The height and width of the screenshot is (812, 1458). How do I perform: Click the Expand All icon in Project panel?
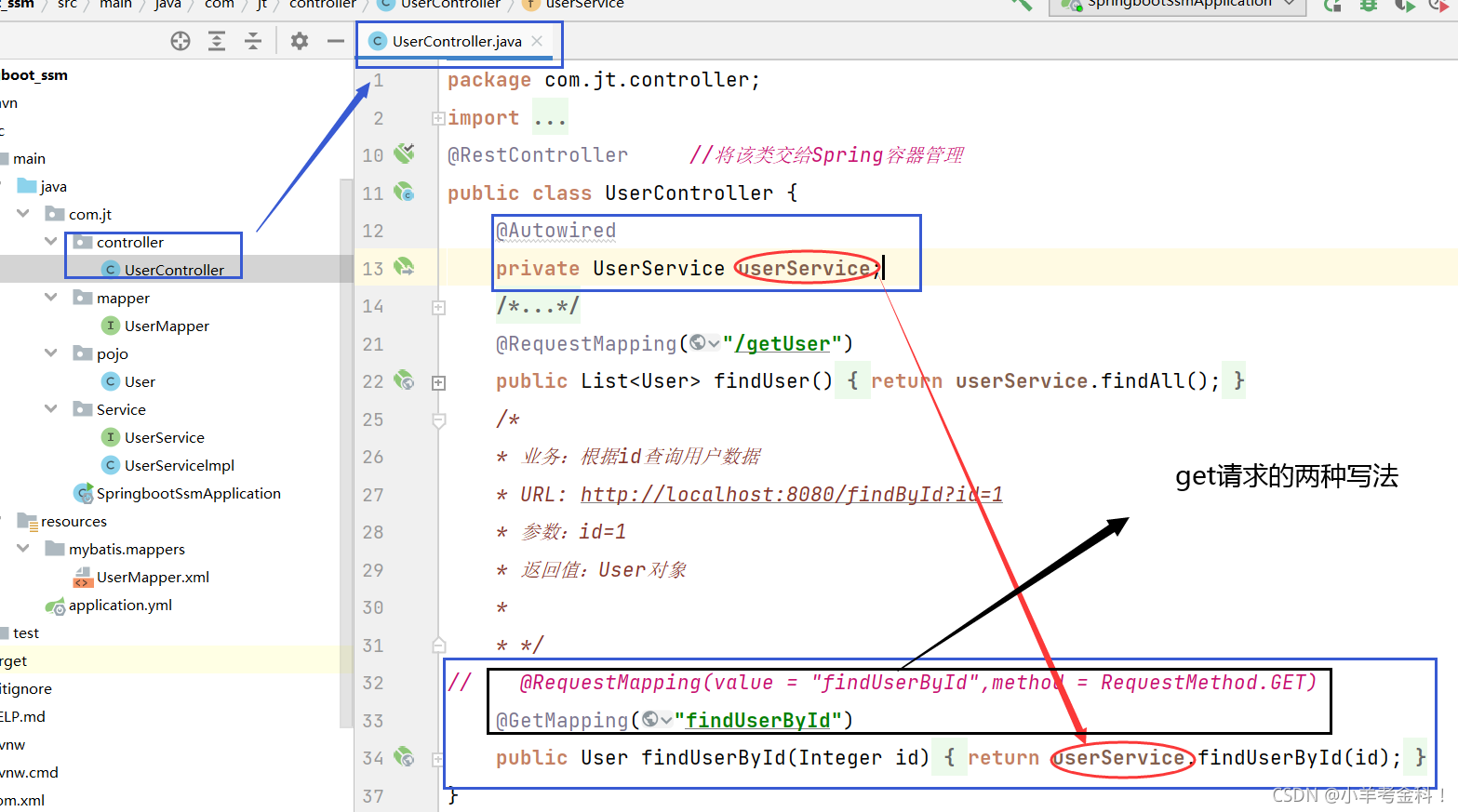pos(217,41)
